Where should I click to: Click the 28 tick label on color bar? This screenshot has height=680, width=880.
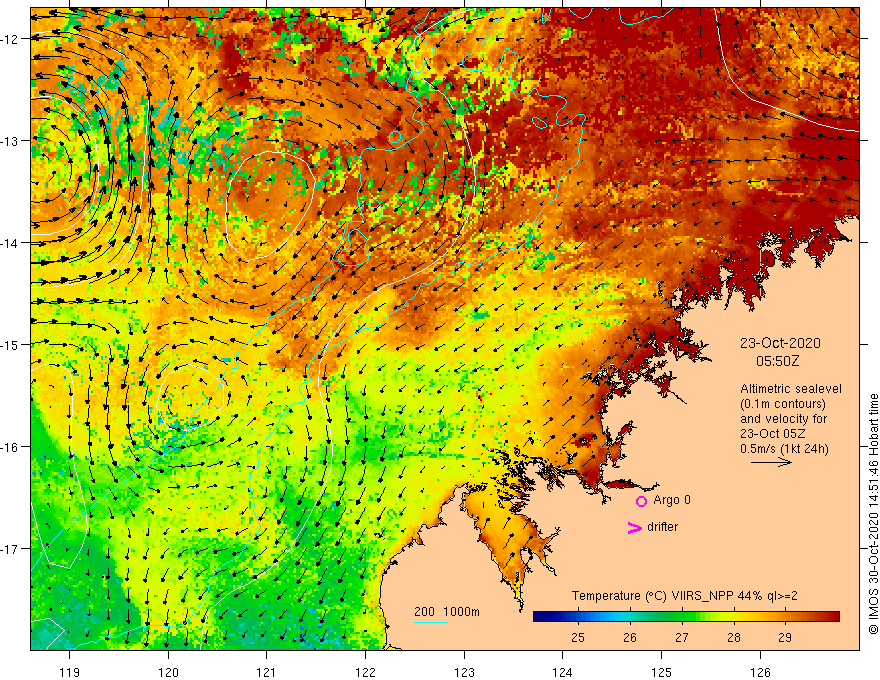click(734, 637)
